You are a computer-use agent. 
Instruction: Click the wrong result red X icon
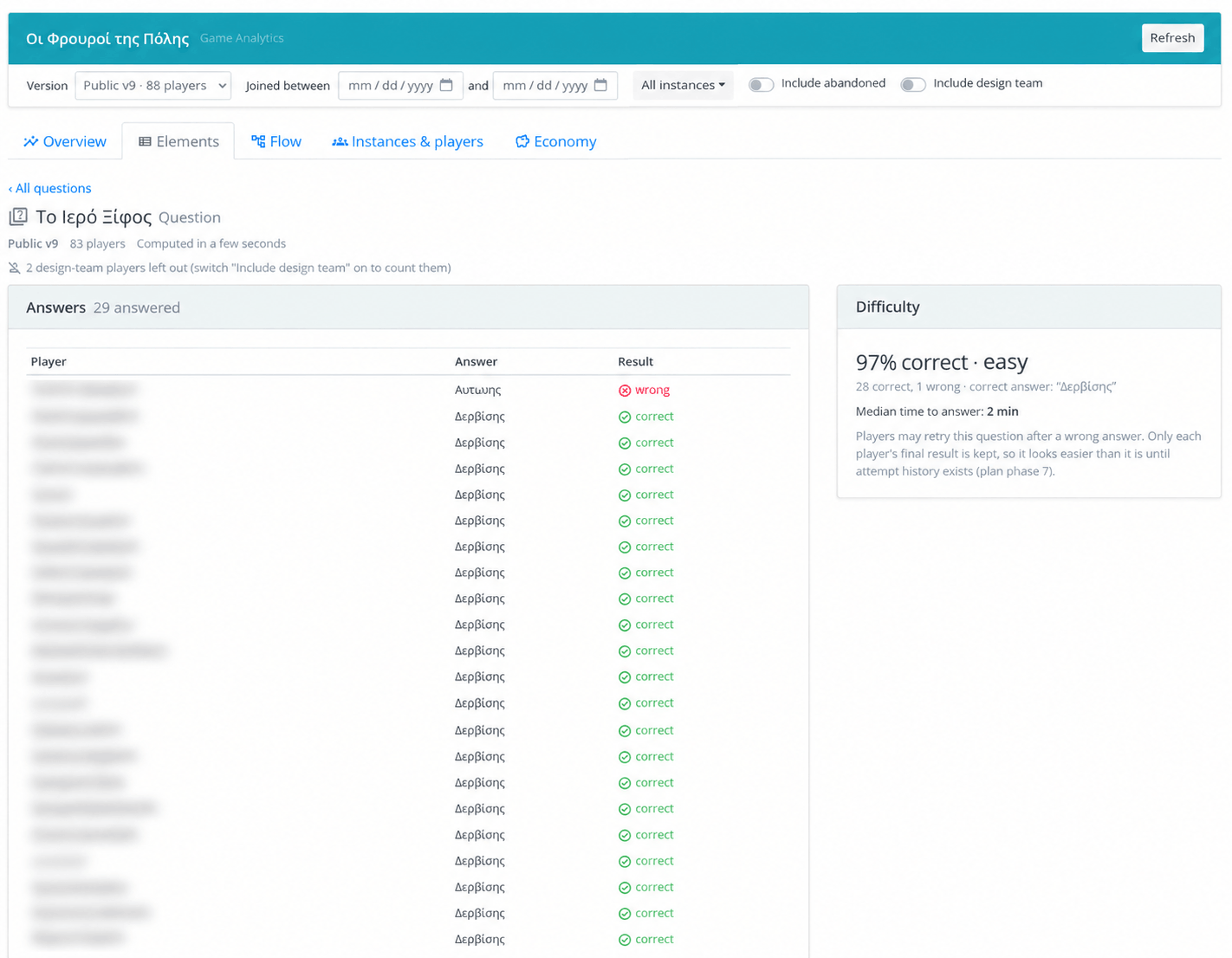point(625,391)
